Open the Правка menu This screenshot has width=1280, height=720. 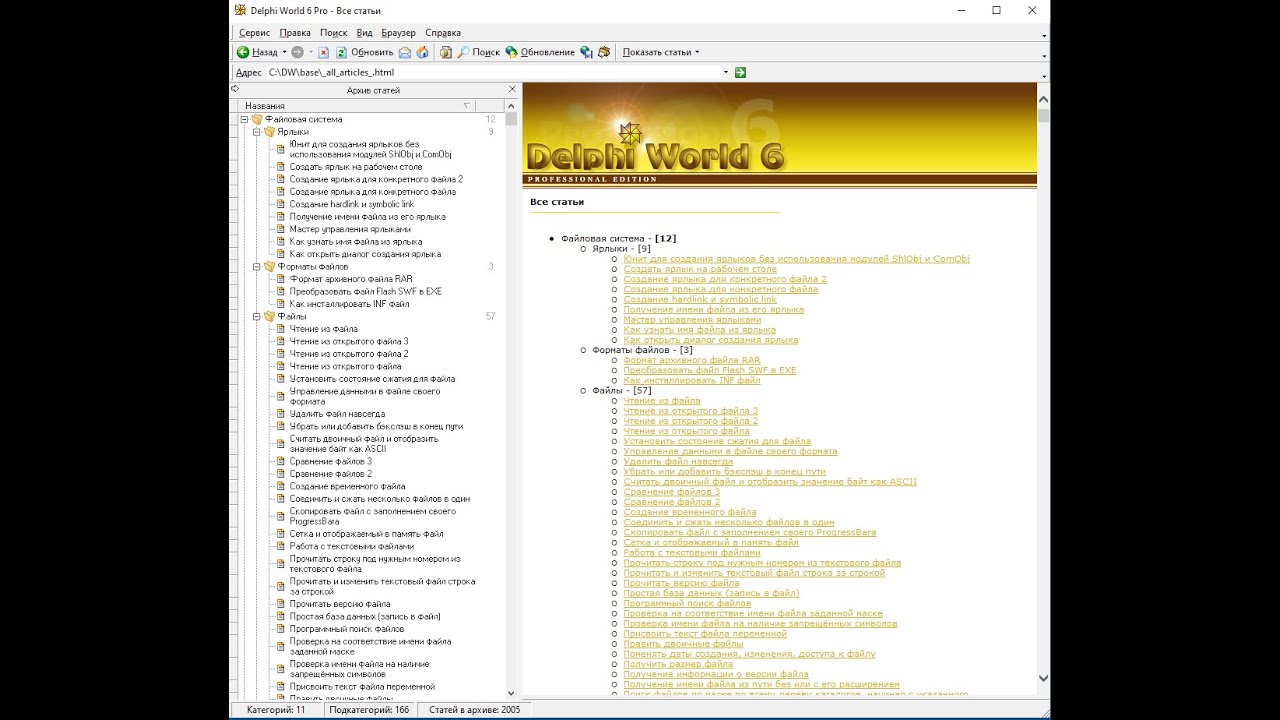(295, 33)
